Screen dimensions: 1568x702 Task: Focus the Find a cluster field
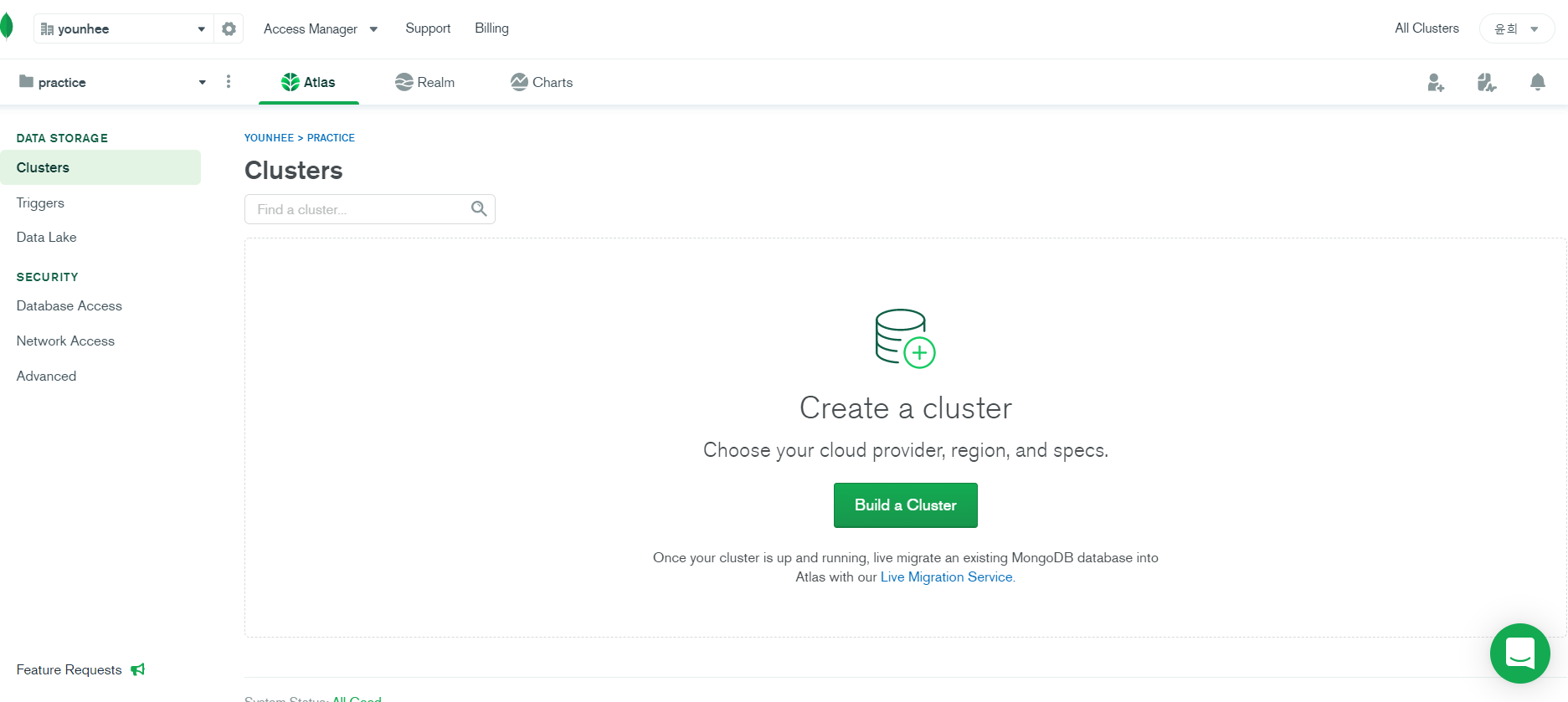click(370, 209)
